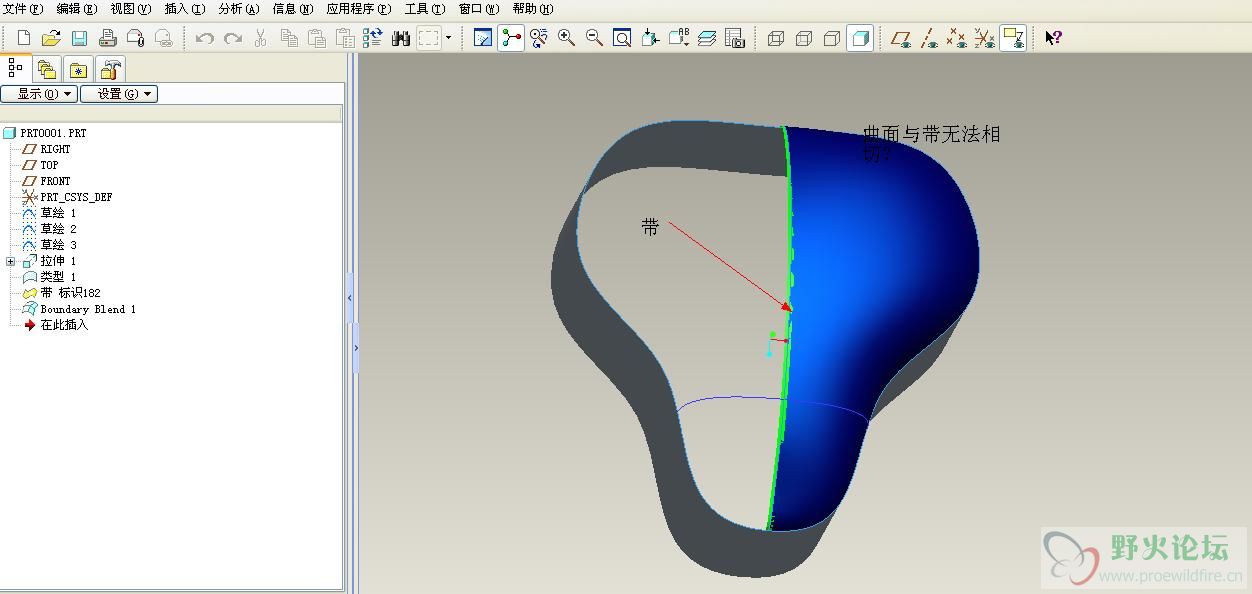Send the model as an email attachment
Screen dimensions: 1252x594
[135, 38]
